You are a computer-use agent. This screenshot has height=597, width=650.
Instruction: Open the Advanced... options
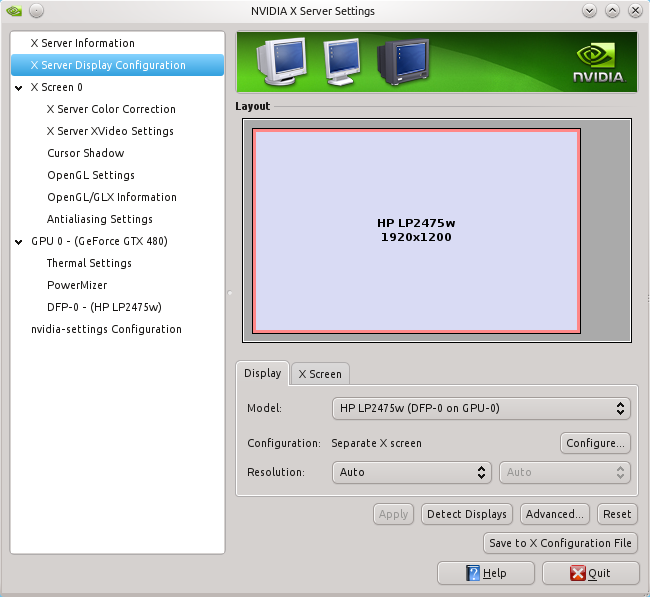point(554,514)
